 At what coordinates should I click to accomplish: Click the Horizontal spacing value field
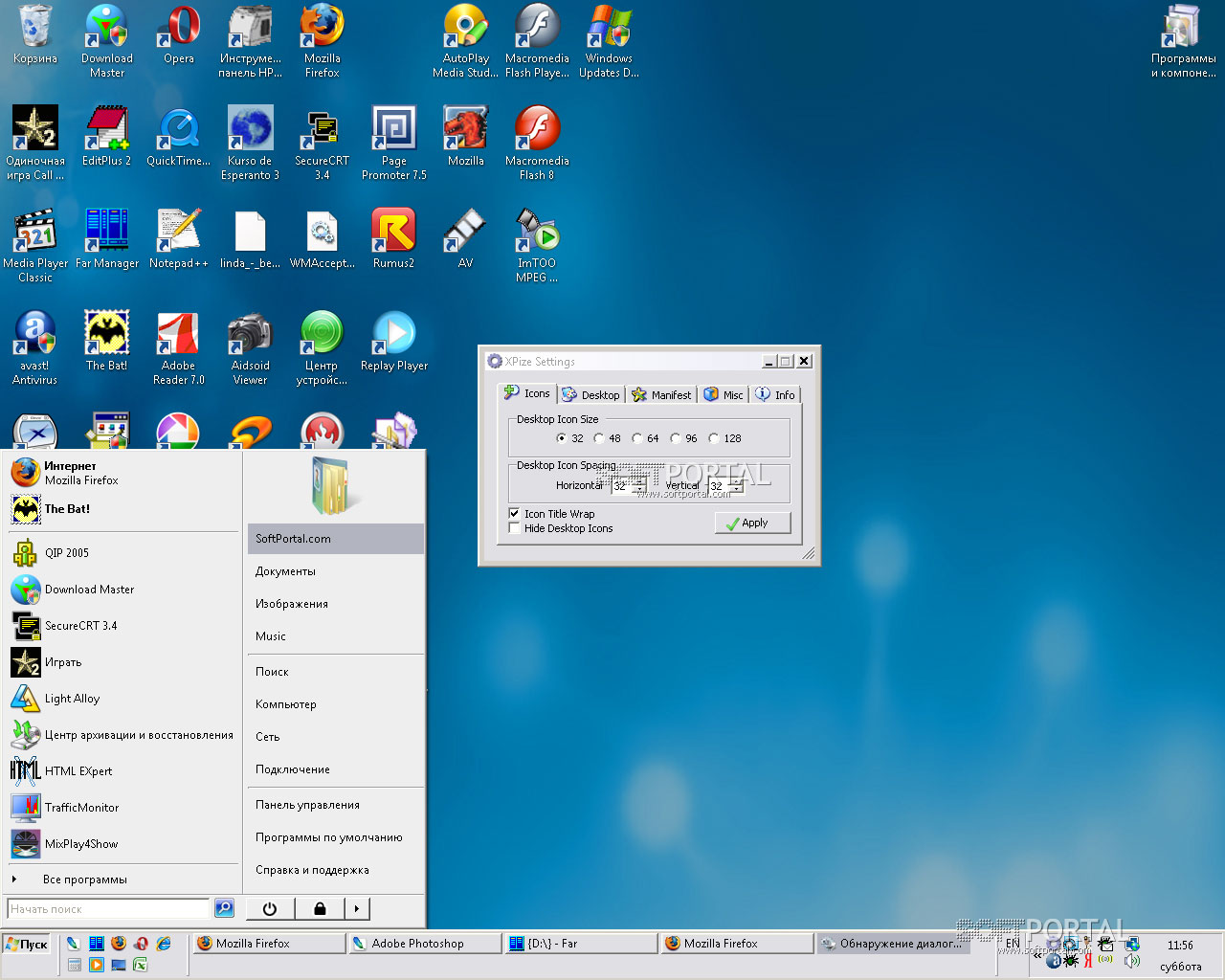pos(621,485)
